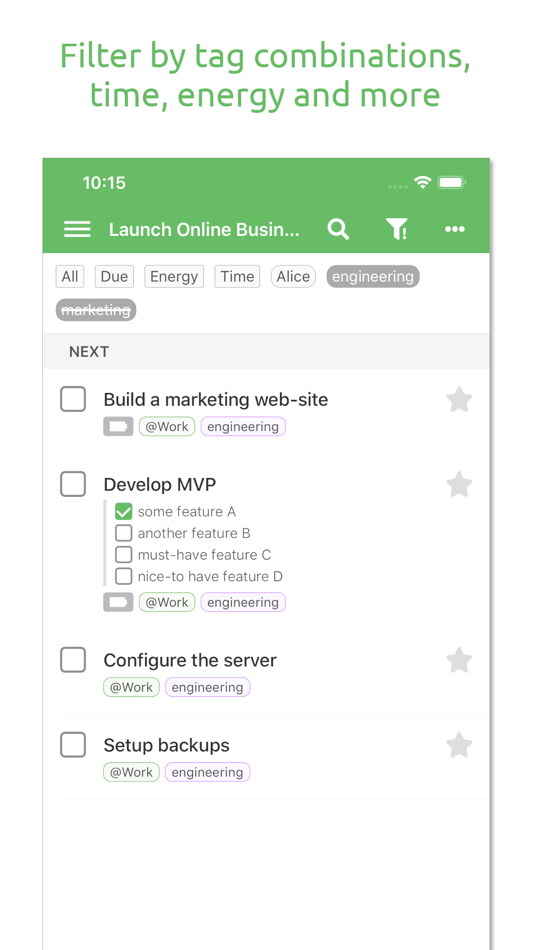The width and height of the screenshot is (534, 950).
Task: Tap engineering tag on Configure the server
Action: pos(207,687)
